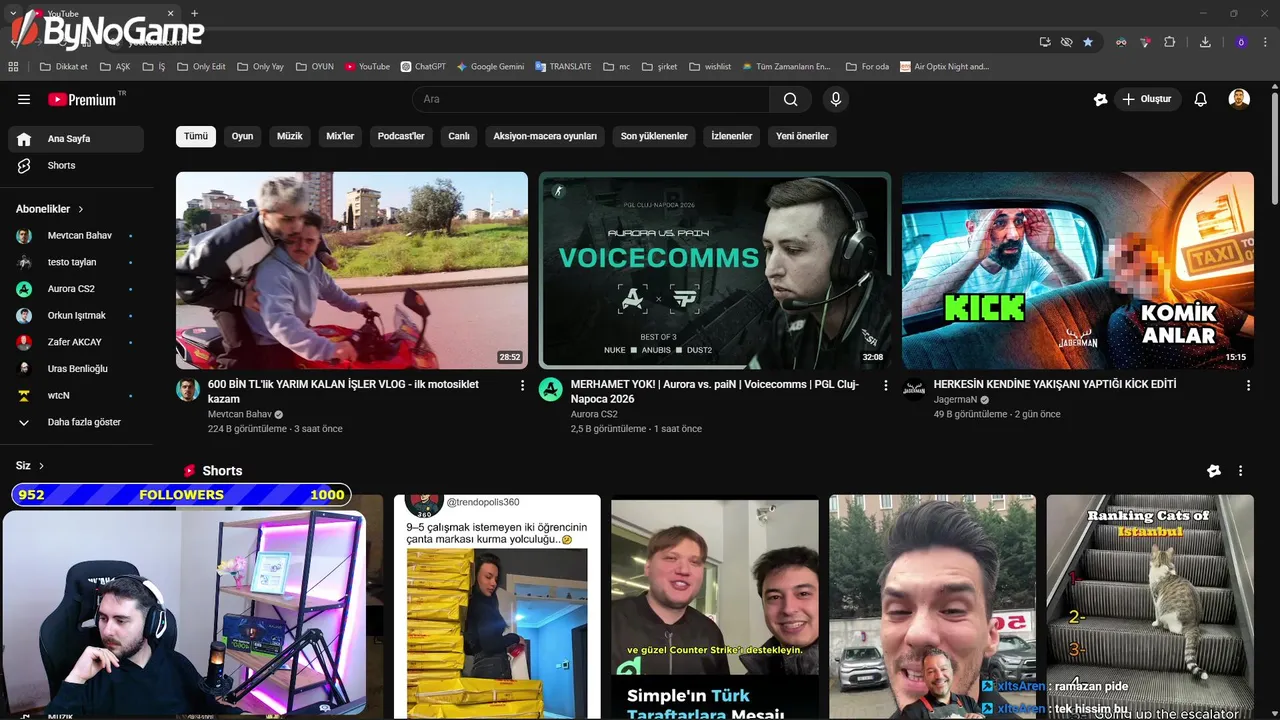Click JagermaN avatar under video
The width and height of the screenshot is (1280, 720).
click(x=914, y=390)
